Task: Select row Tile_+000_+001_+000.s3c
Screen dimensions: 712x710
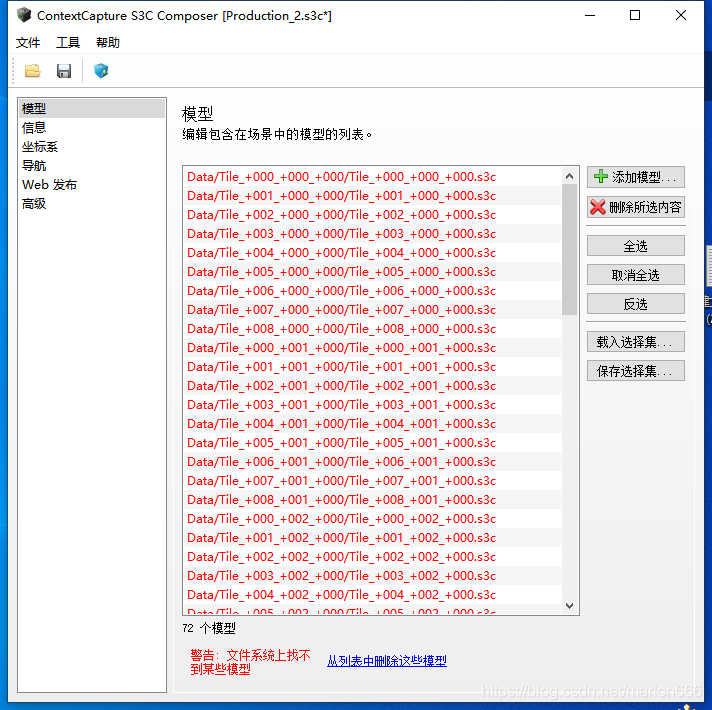Action: pyautogui.click(x=372, y=348)
